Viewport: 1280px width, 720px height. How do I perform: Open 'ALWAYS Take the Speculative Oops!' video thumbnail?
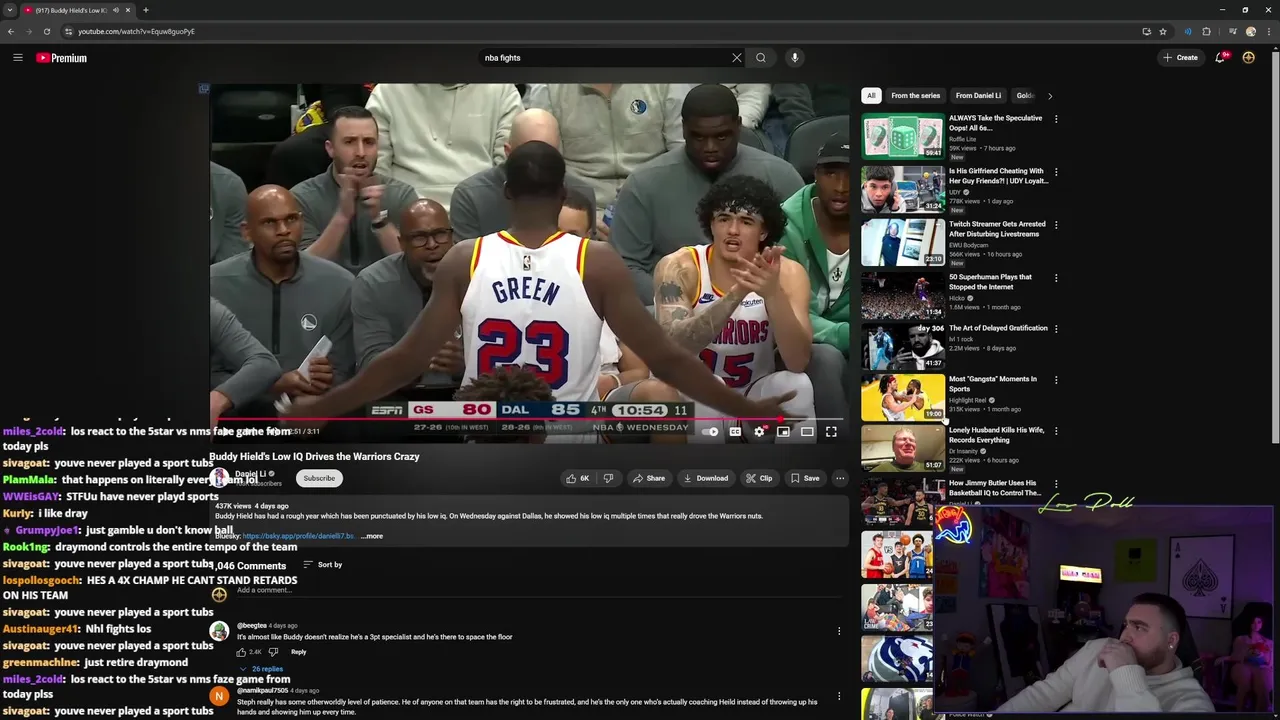point(903,137)
